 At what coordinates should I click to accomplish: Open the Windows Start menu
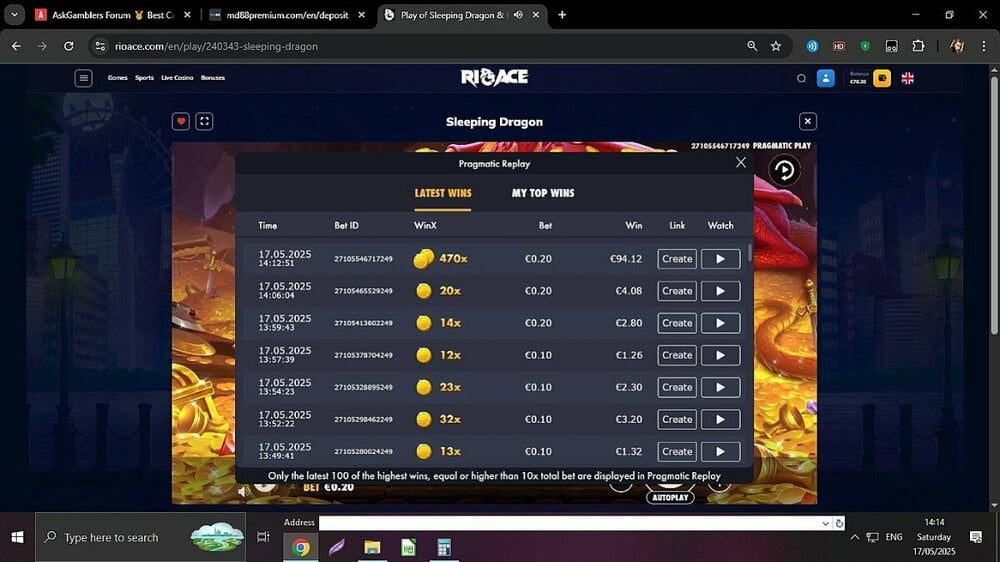pyautogui.click(x=17, y=537)
